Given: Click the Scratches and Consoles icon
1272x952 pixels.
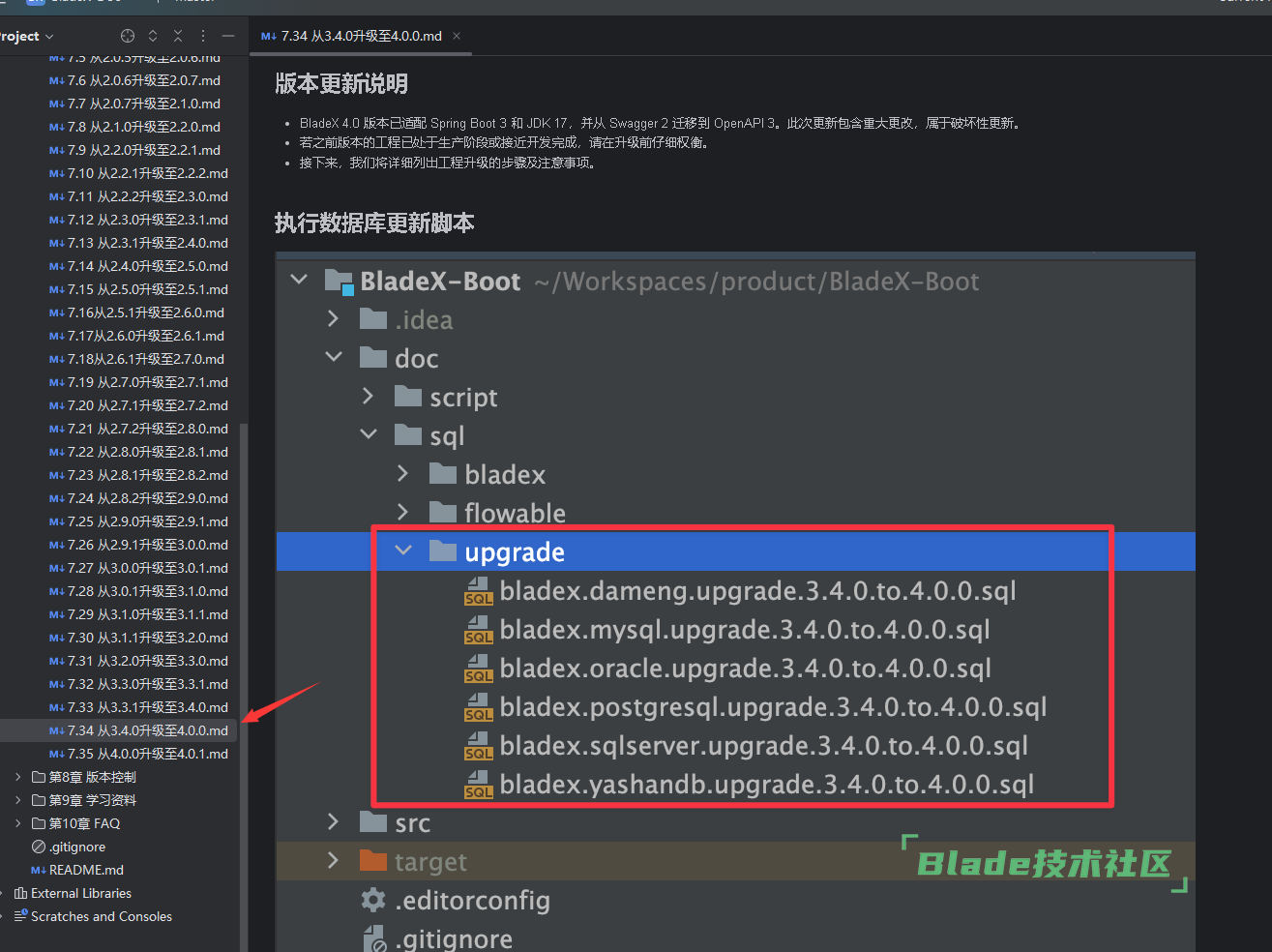Looking at the screenshot, I should tap(20, 916).
